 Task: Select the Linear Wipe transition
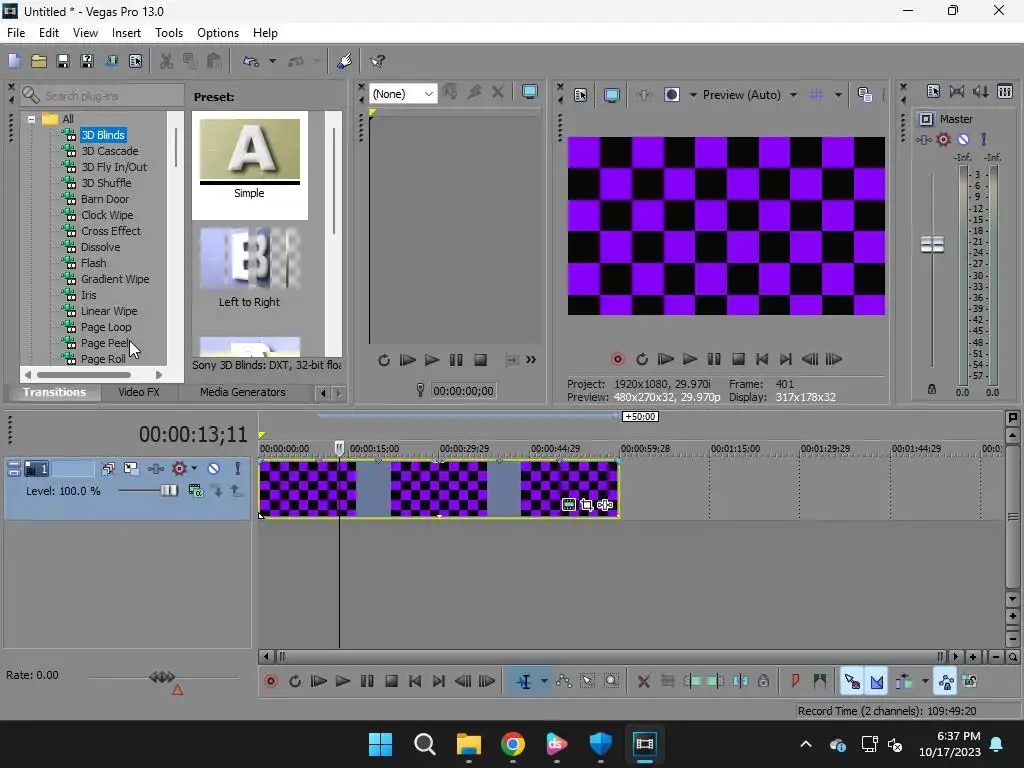click(x=108, y=311)
